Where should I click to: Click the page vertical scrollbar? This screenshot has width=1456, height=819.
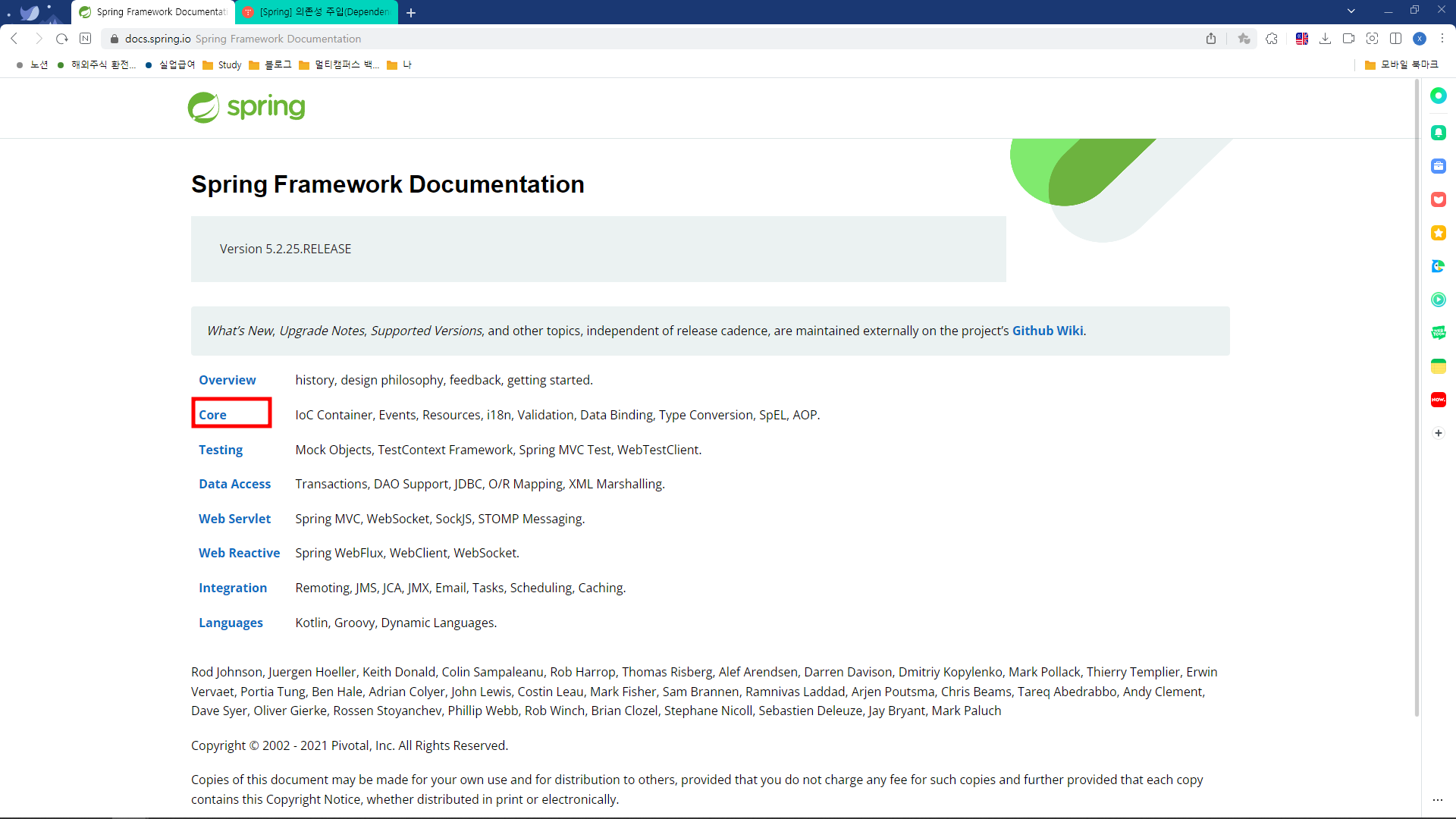pos(1417,398)
